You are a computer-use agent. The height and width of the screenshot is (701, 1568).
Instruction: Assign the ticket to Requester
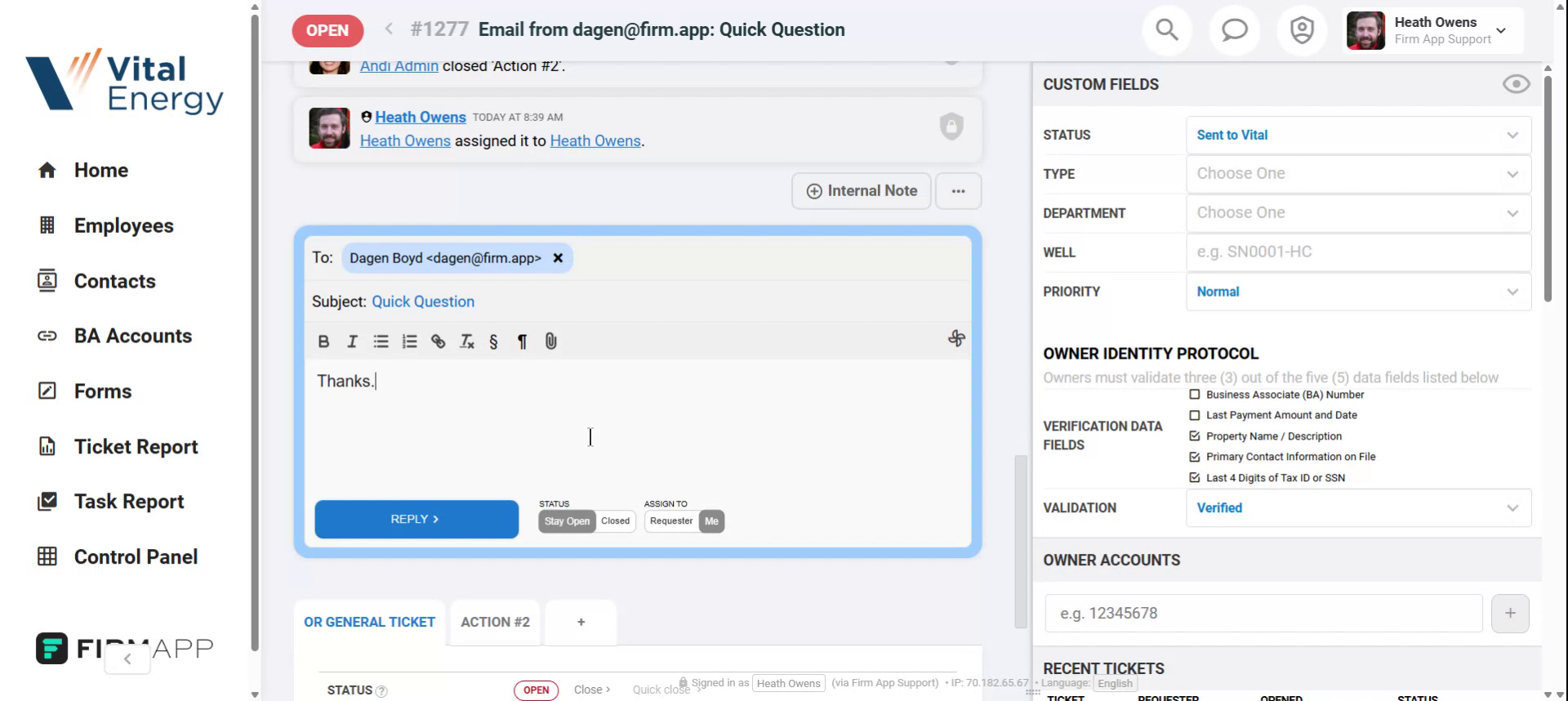point(671,521)
